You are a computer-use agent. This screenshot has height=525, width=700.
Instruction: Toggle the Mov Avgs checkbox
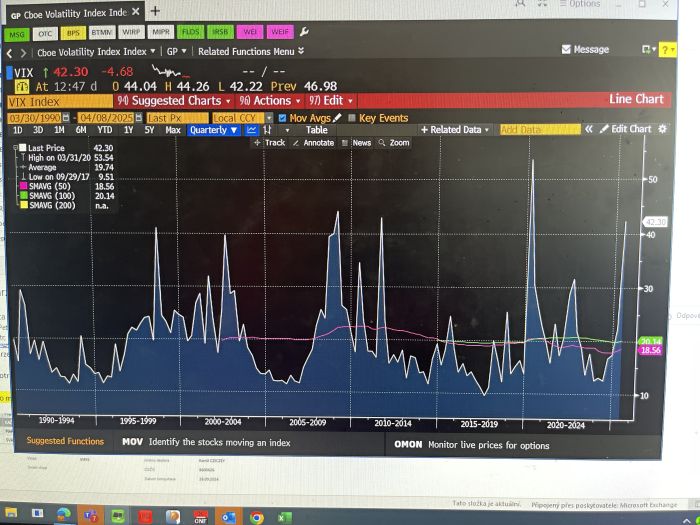click(282, 118)
